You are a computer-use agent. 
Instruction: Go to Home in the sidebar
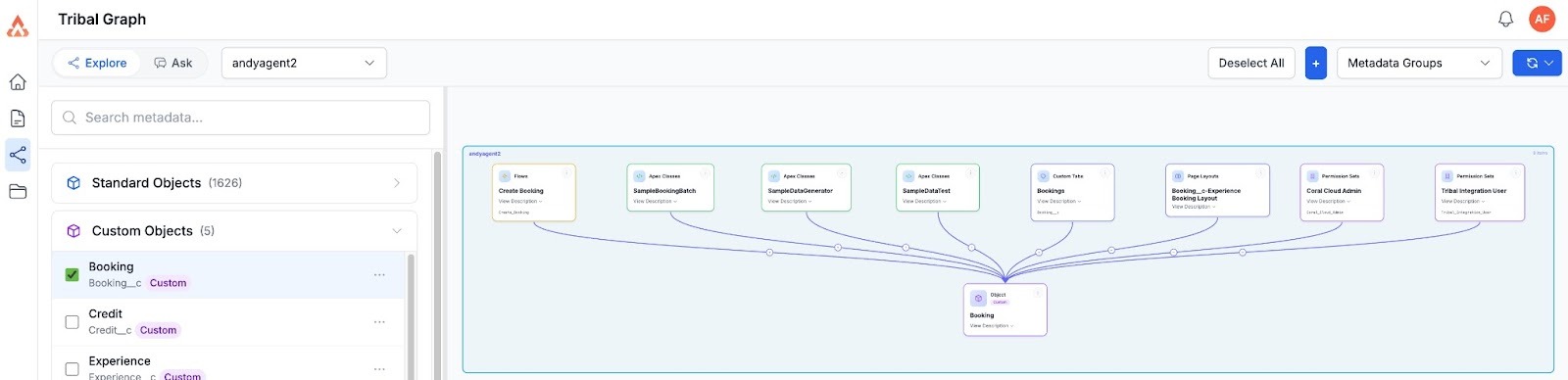pyautogui.click(x=18, y=82)
